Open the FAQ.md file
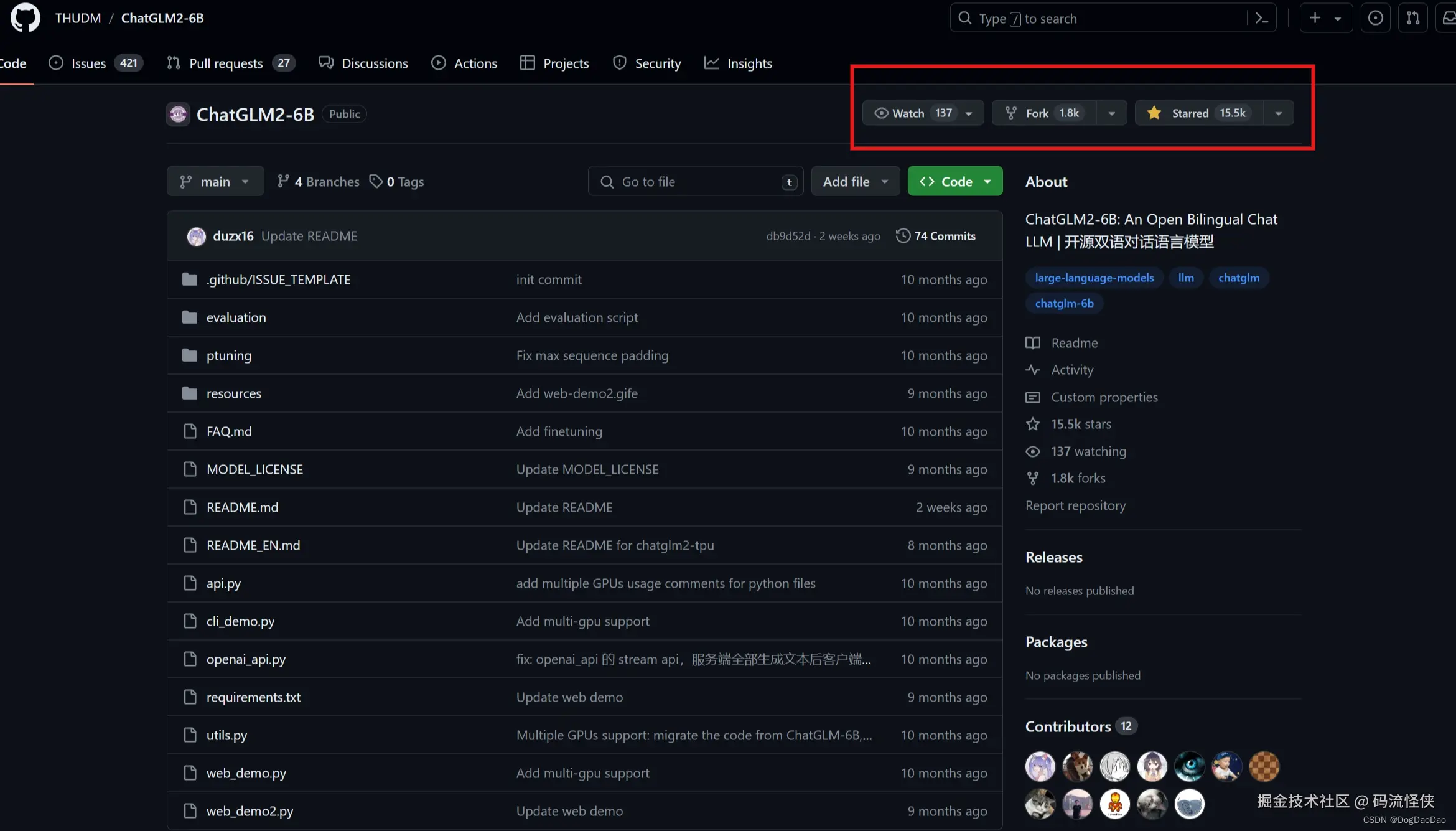Image resolution: width=1456 pixels, height=831 pixels. (229, 431)
